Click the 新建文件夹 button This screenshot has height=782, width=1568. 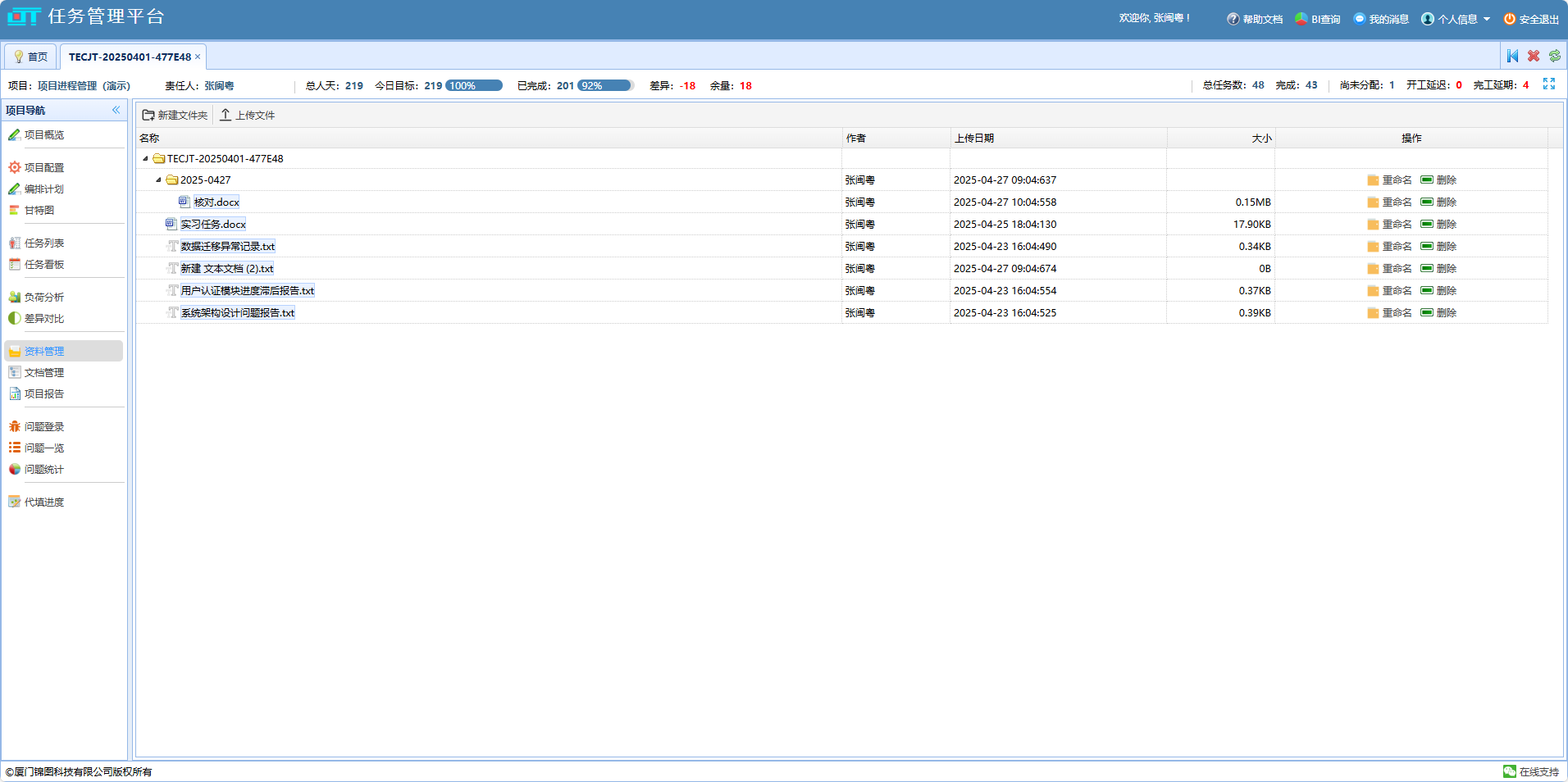point(175,115)
